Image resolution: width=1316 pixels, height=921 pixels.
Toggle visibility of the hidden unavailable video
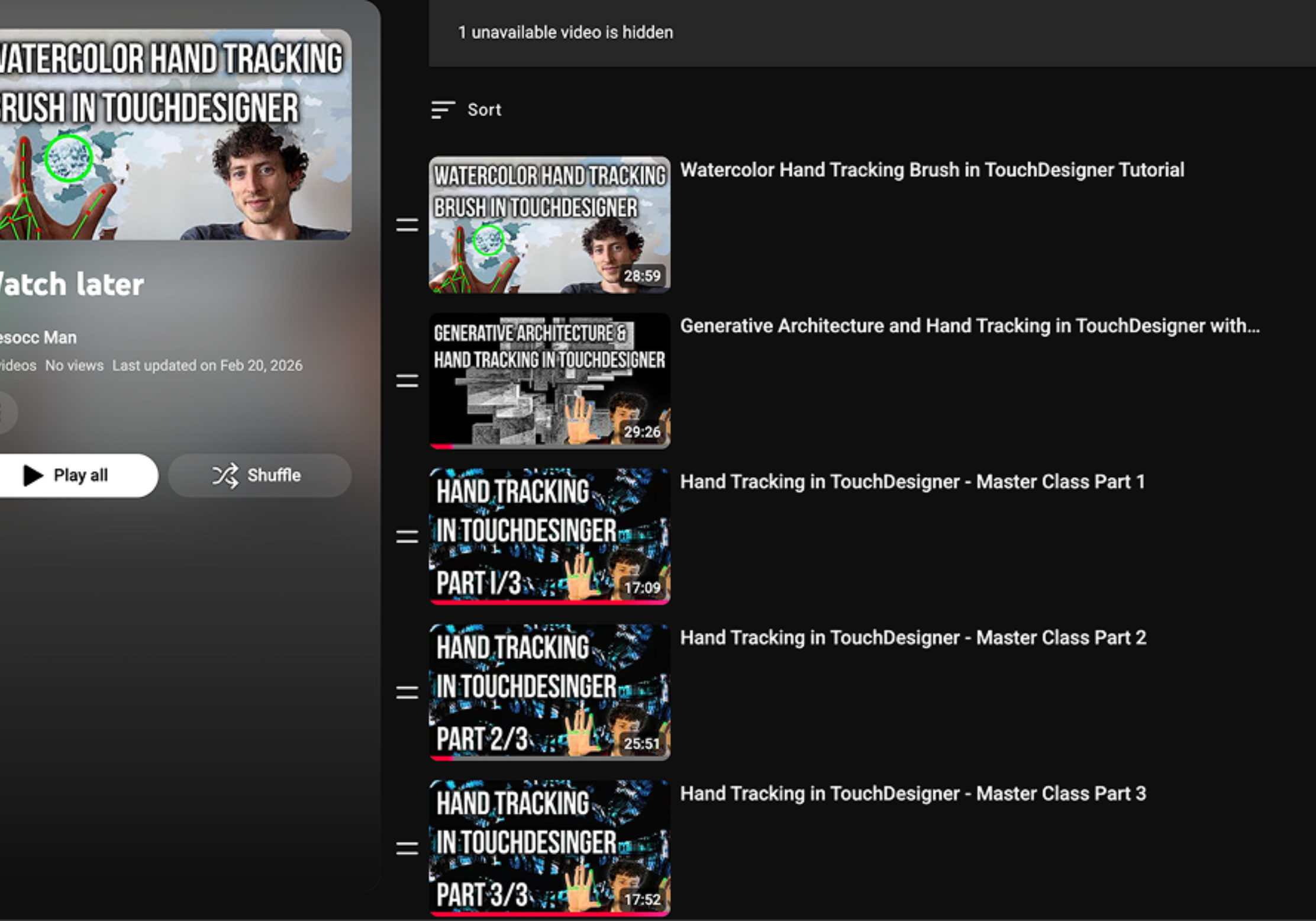(x=564, y=33)
